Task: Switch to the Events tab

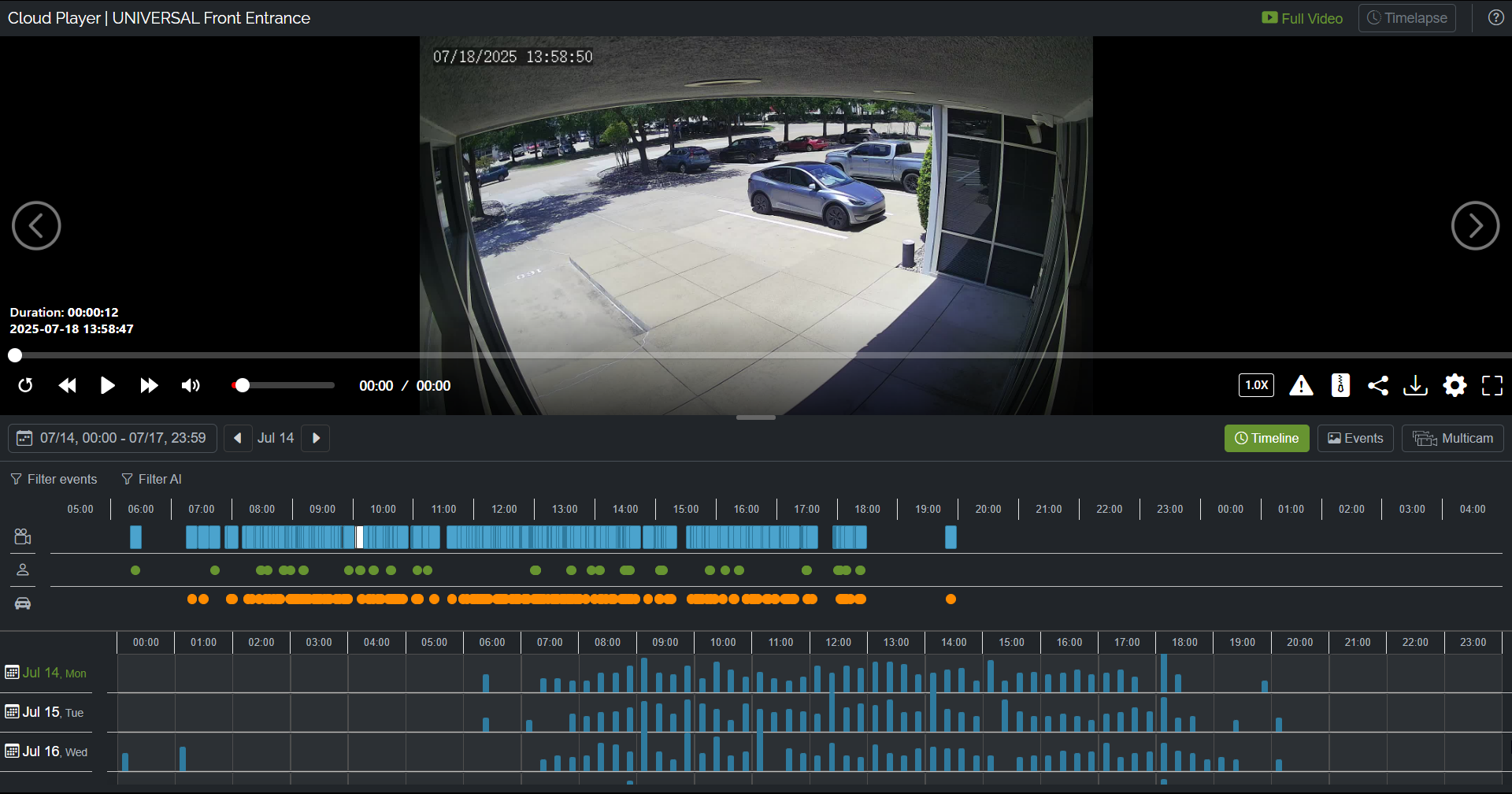Action: pyautogui.click(x=1354, y=438)
